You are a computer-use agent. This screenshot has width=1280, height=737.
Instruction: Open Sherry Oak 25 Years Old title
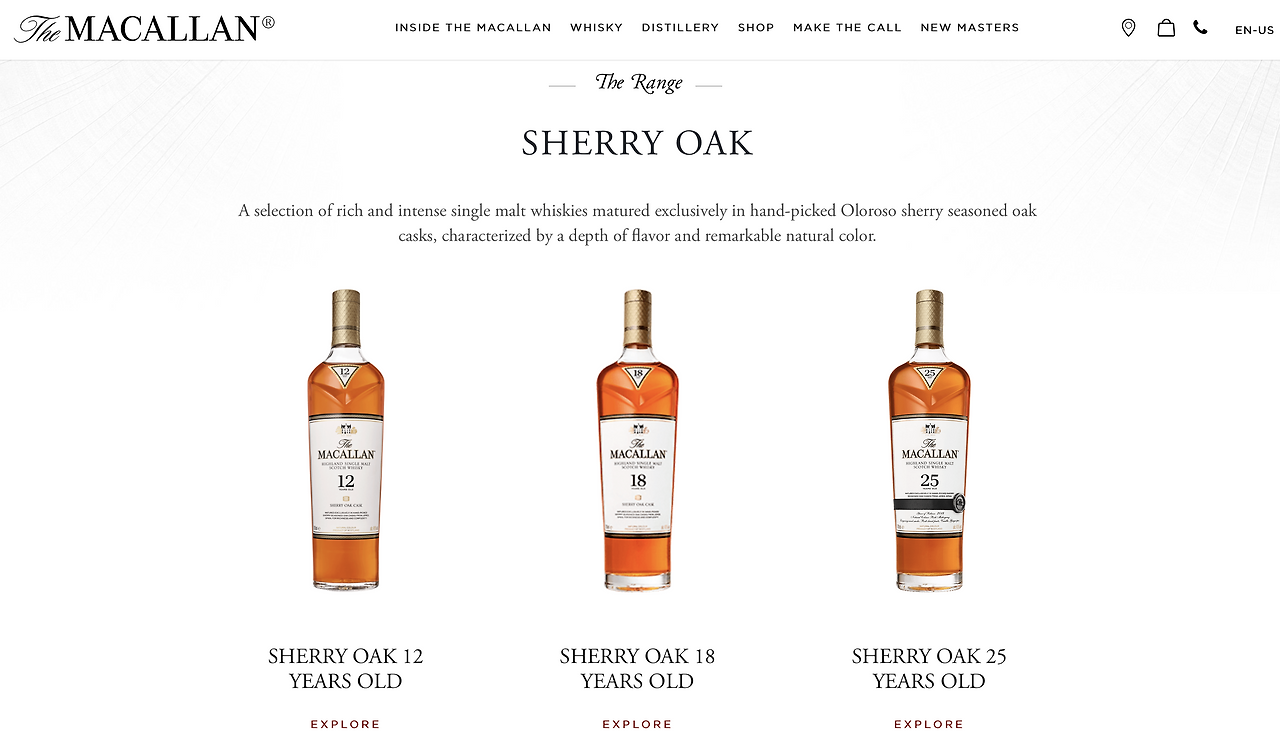pos(929,669)
